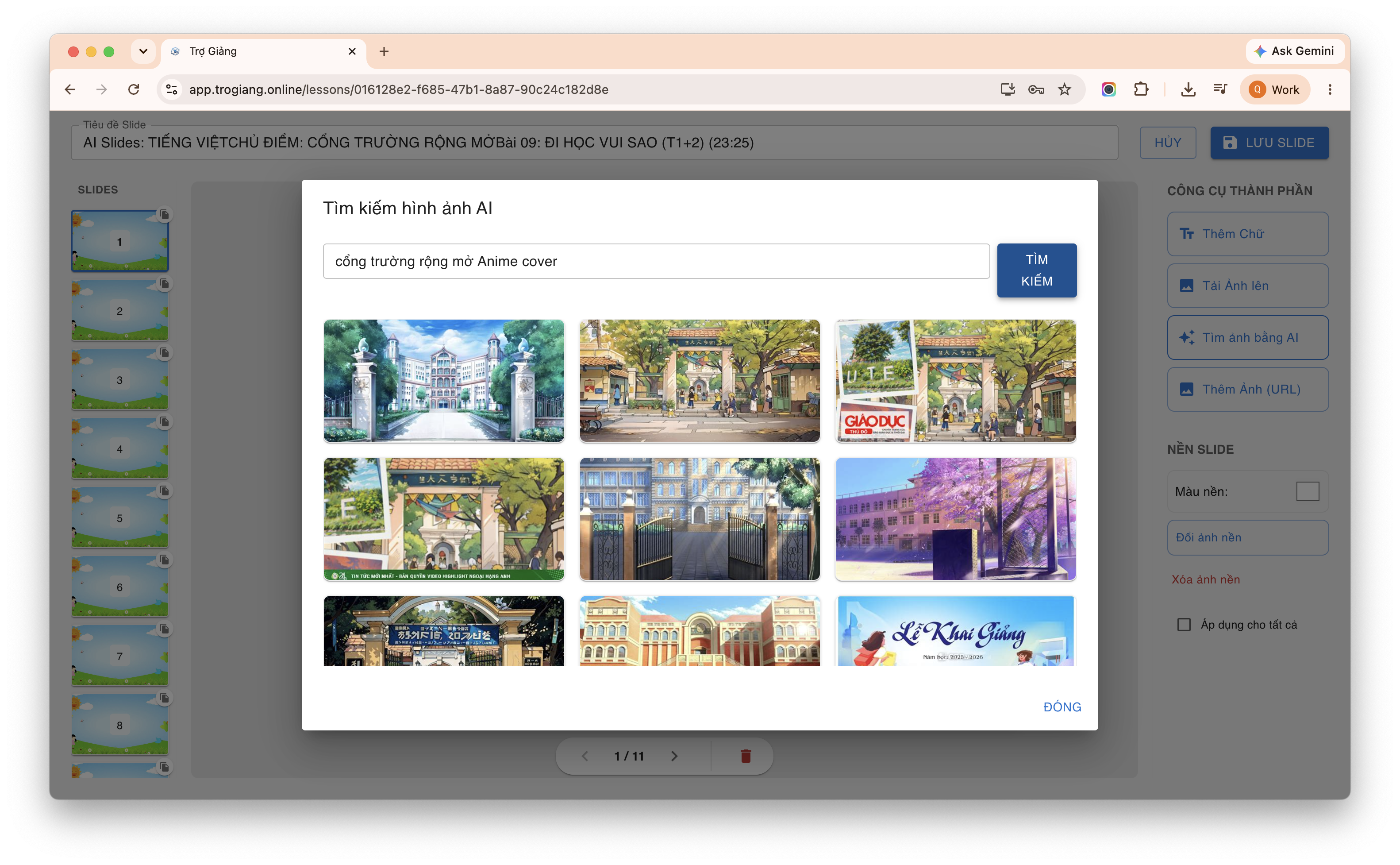The height and width of the screenshot is (865, 1400).
Task: Go to the next slide arrow
Action: pyautogui.click(x=674, y=756)
